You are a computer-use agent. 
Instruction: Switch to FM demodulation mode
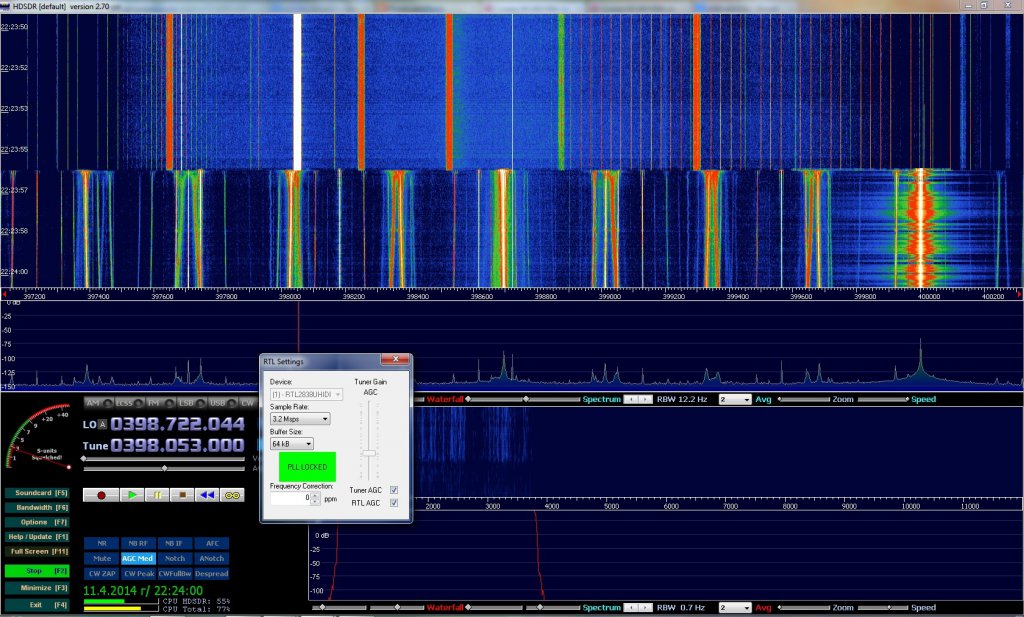click(x=155, y=403)
